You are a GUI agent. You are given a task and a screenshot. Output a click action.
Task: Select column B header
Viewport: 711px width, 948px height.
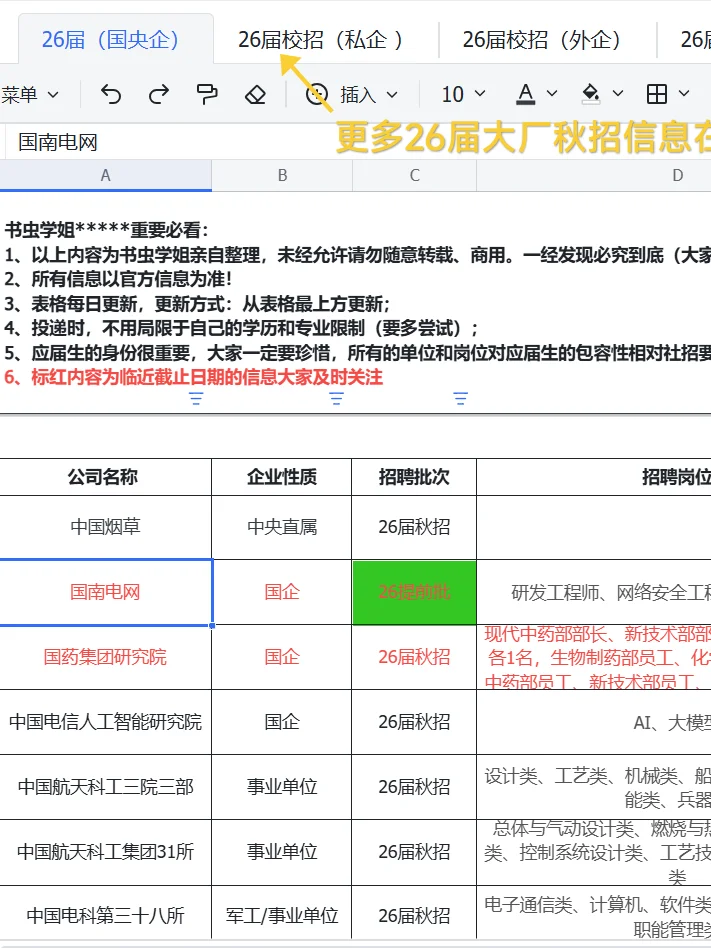click(x=282, y=175)
